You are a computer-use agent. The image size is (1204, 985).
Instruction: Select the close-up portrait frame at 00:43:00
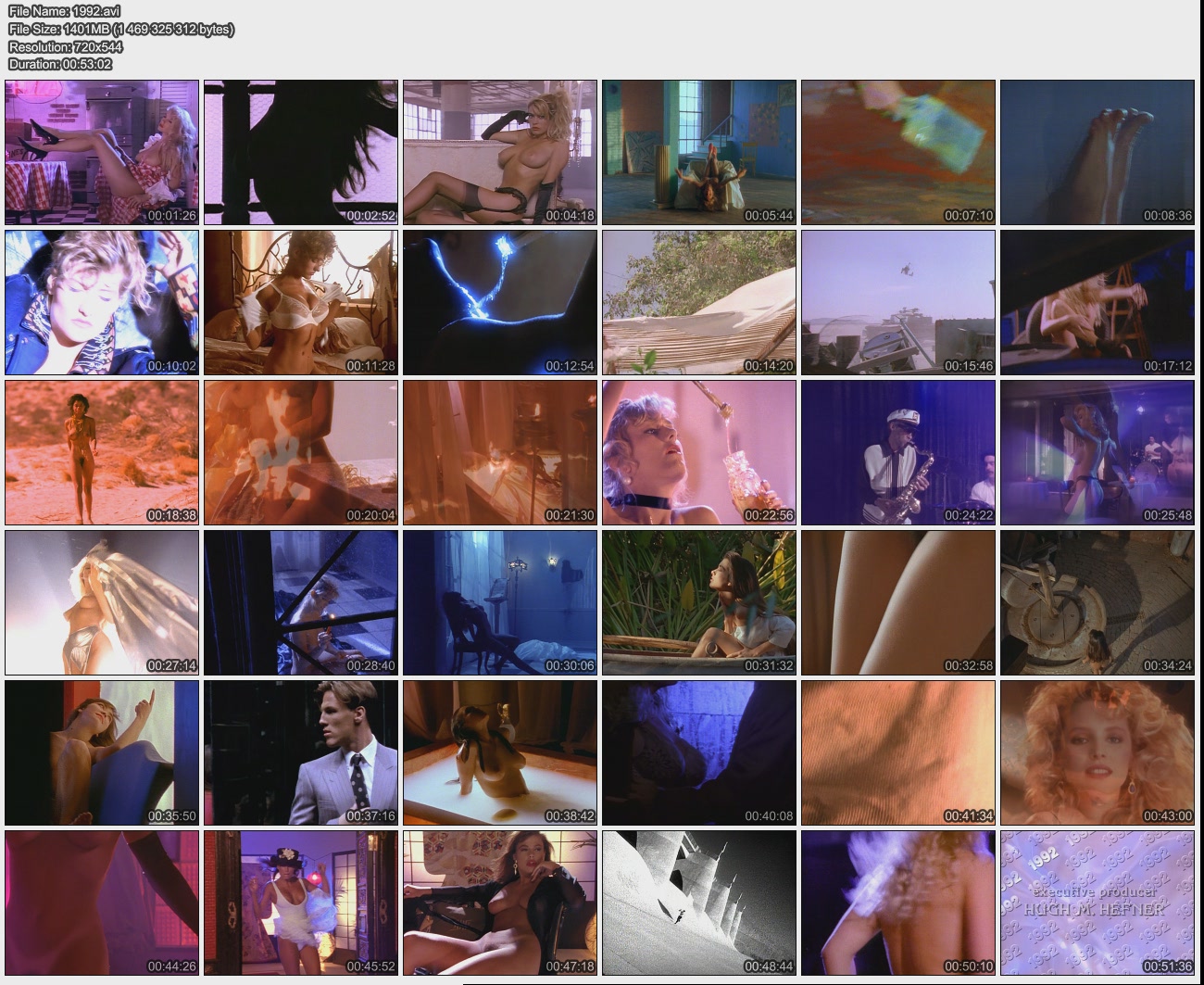click(x=1097, y=752)
